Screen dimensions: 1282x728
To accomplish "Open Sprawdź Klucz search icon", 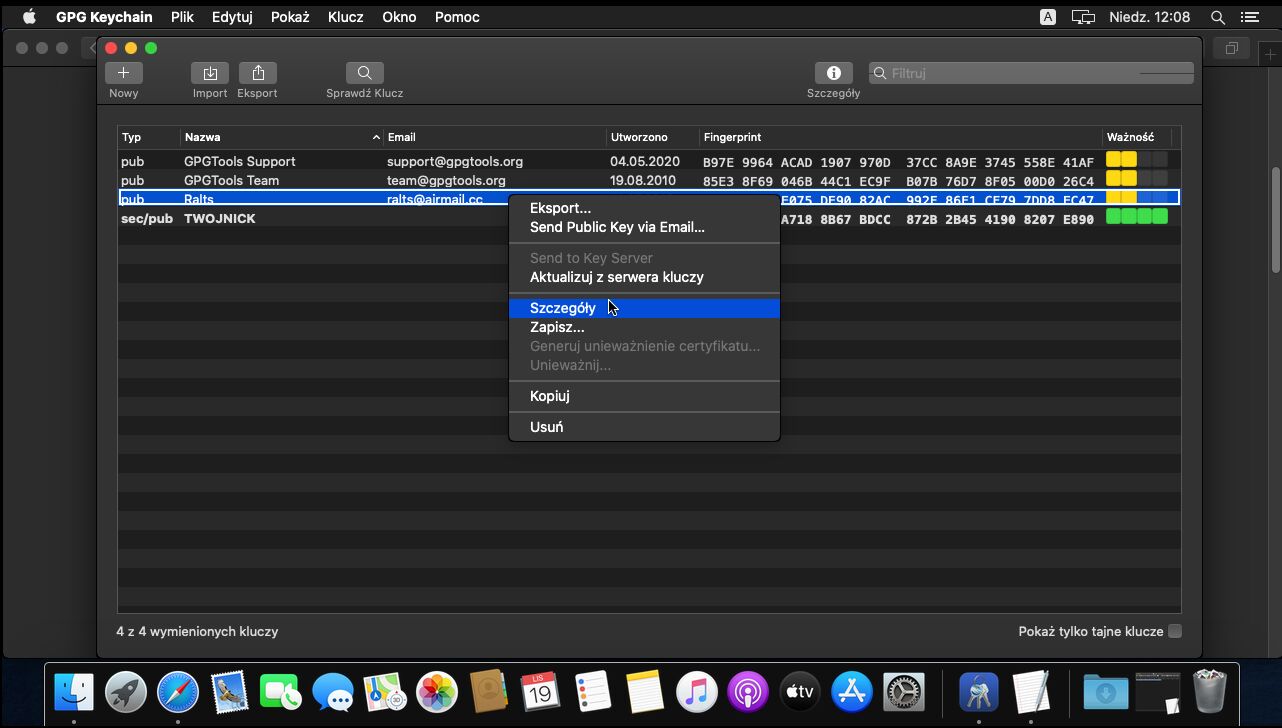I will click(365, 73).
